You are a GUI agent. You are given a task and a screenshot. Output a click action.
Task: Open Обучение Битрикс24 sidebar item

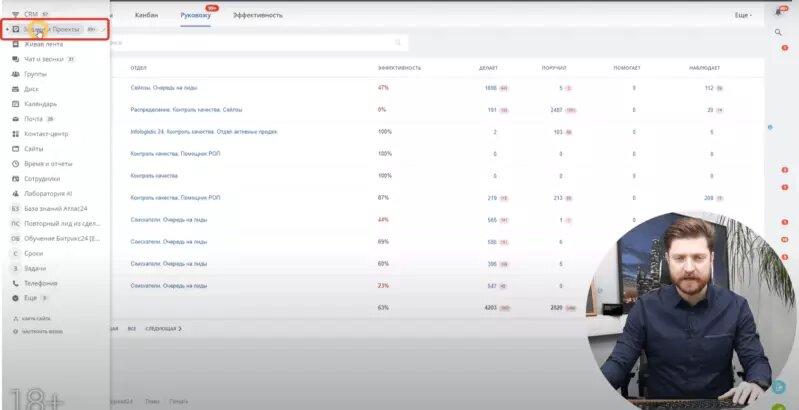(x=62, y=238)
